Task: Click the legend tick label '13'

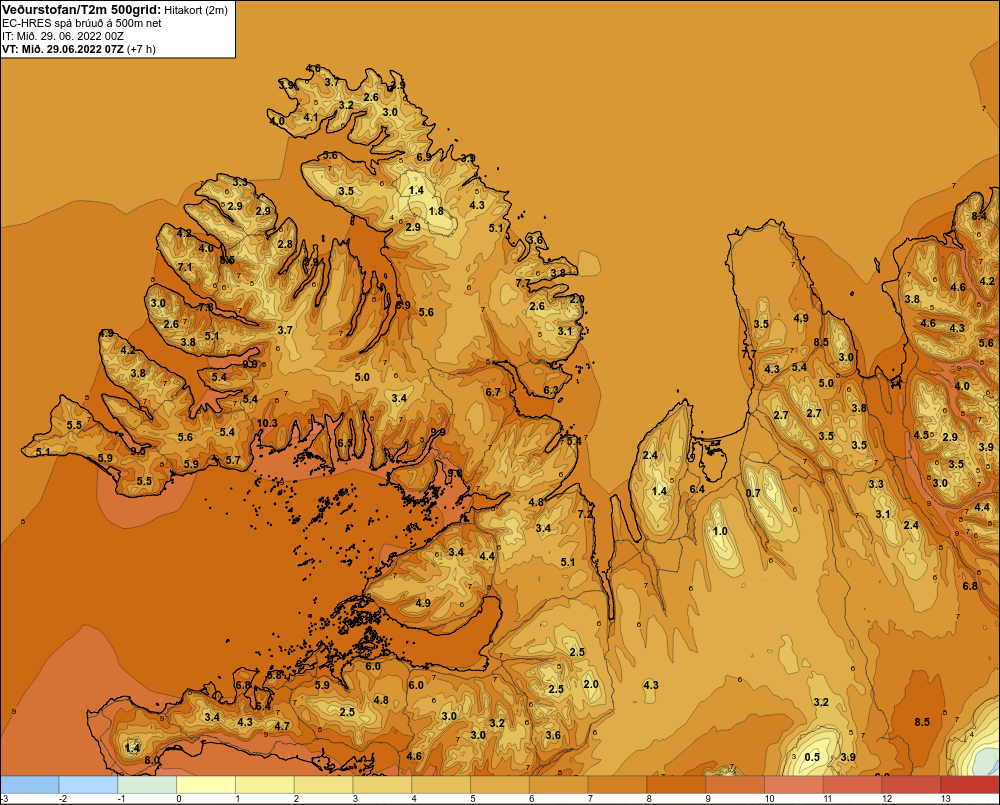Action: [945, 799]
